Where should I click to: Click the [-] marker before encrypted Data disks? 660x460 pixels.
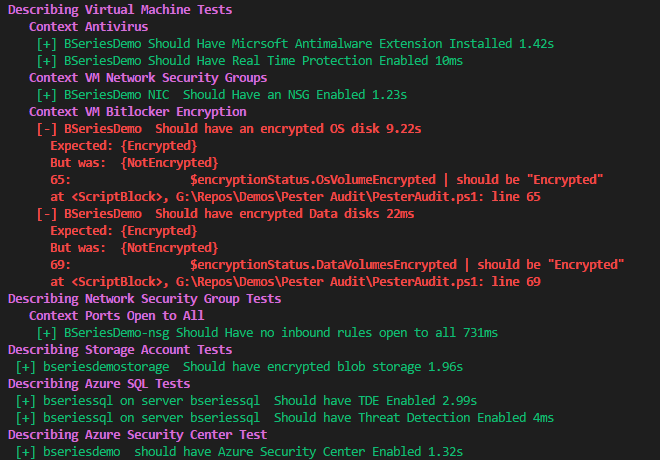point(47,214)
